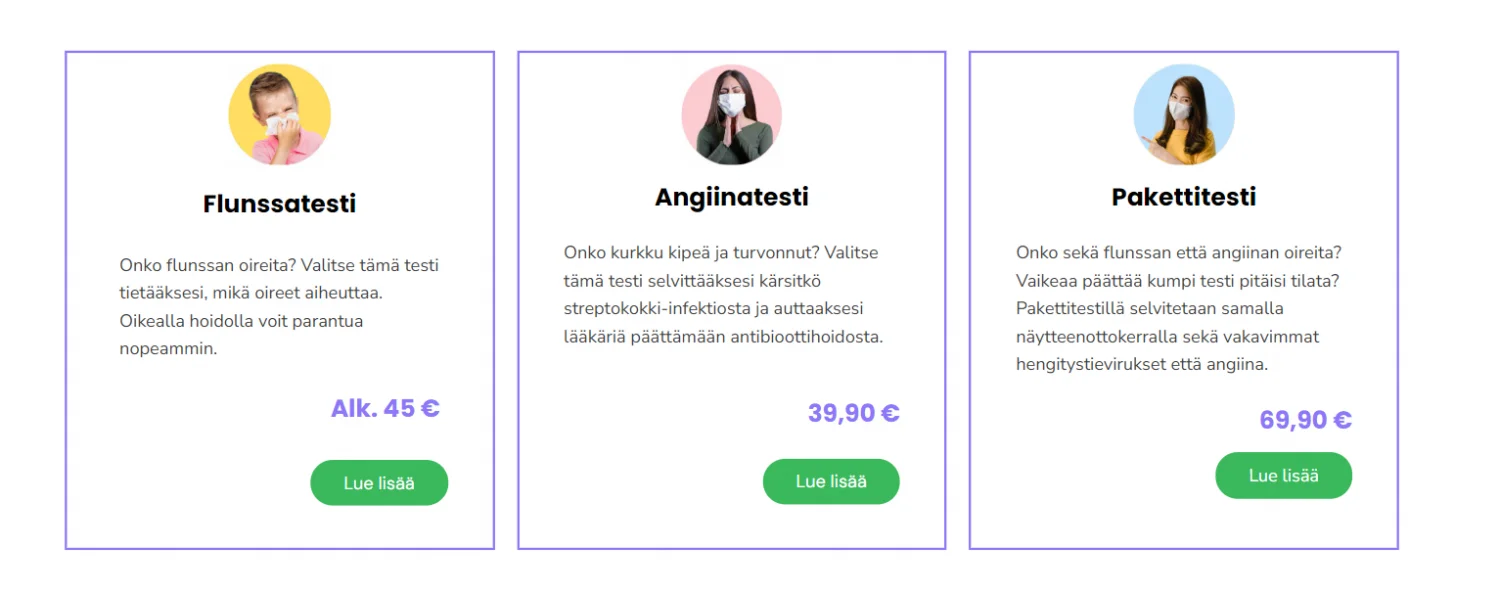Screen dimensions: 1500x592
Task: Click the 39,90 € price
Action: 853,413
